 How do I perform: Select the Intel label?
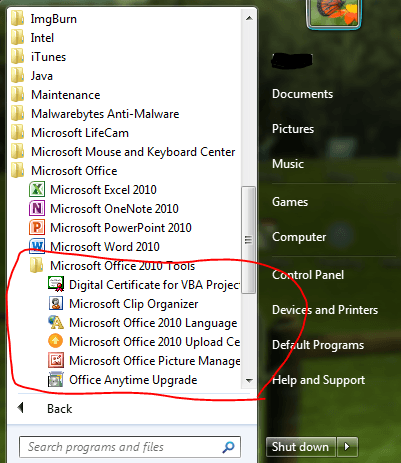tap(42, 38)
